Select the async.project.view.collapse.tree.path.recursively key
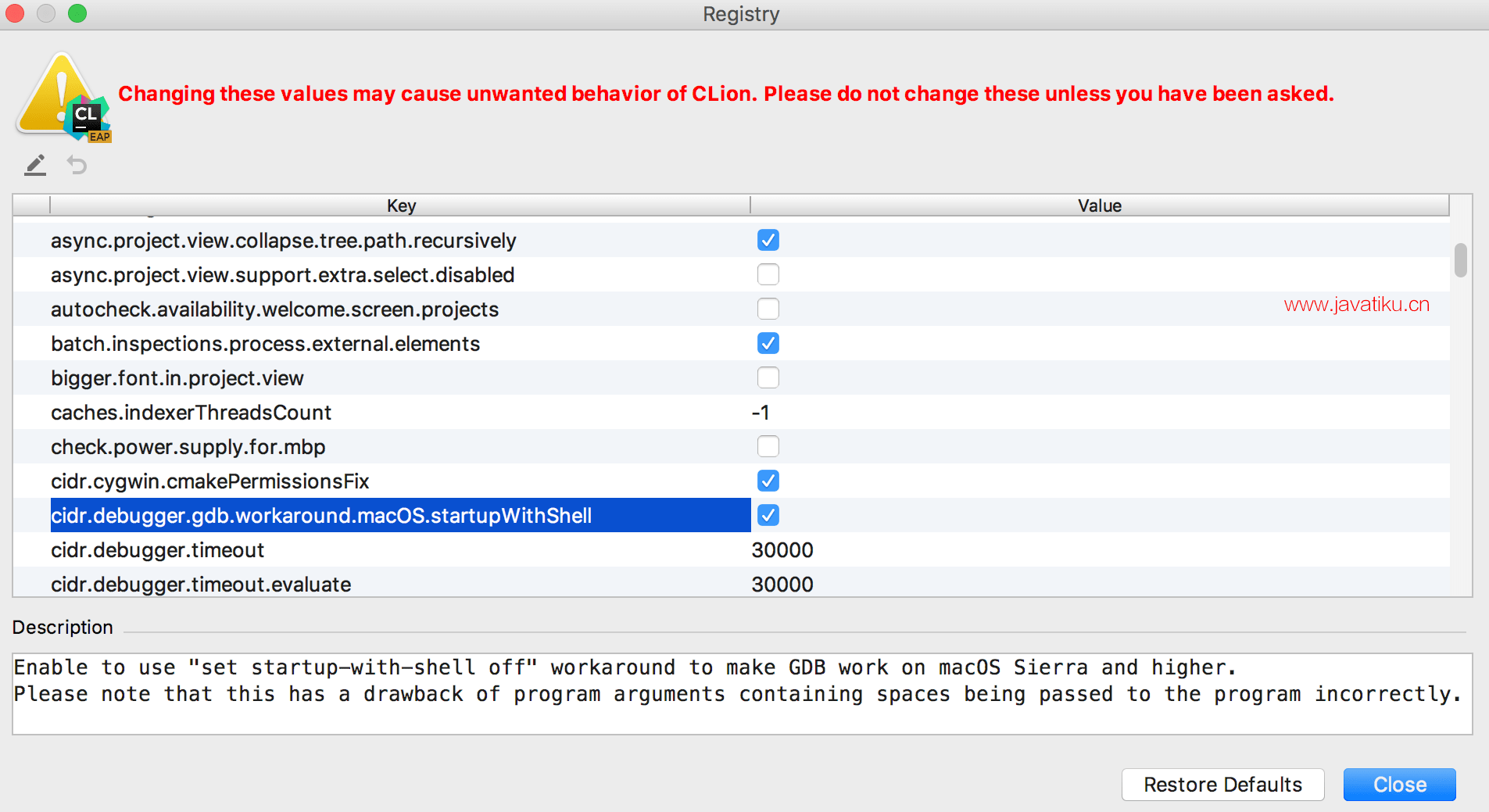The width and height of the screenshot is (1489, 812). (283, 240)
